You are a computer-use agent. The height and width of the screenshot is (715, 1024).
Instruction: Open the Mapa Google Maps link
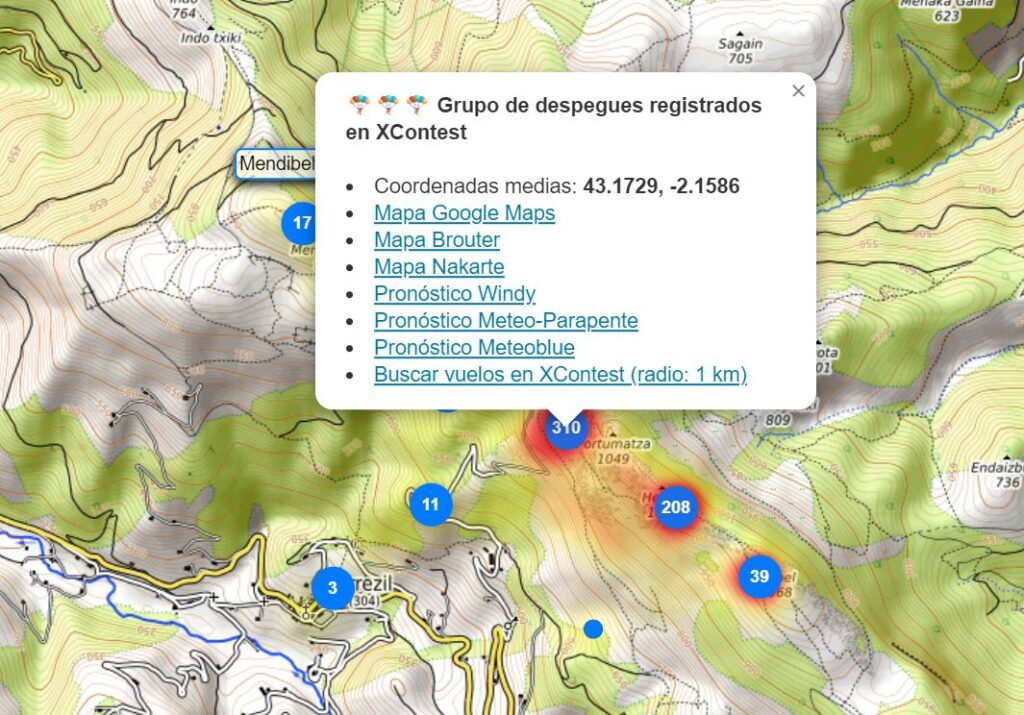(x=464, y=213)
